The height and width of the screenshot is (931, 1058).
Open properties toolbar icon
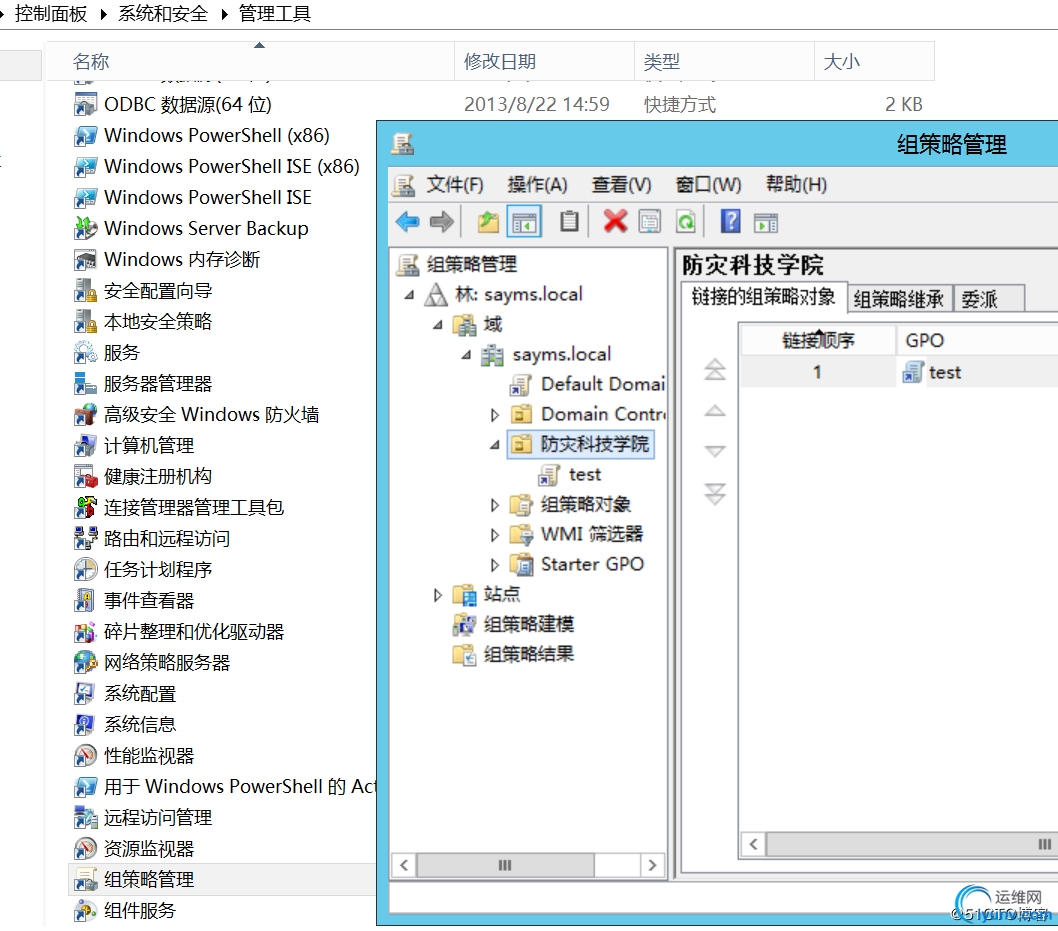coord(650,221)
